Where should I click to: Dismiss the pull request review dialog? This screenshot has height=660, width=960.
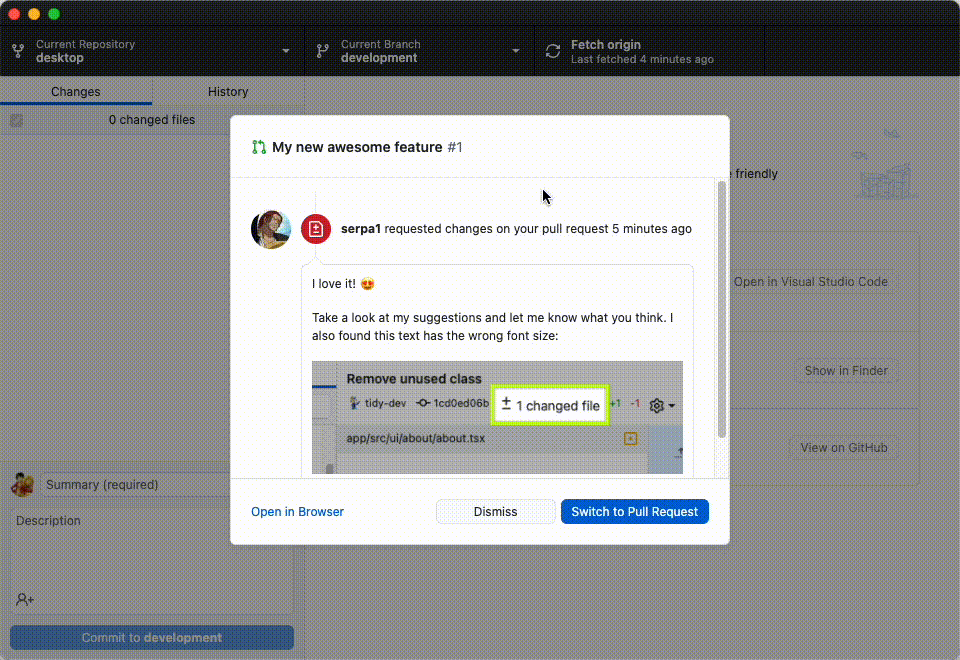tap(495, 512)
